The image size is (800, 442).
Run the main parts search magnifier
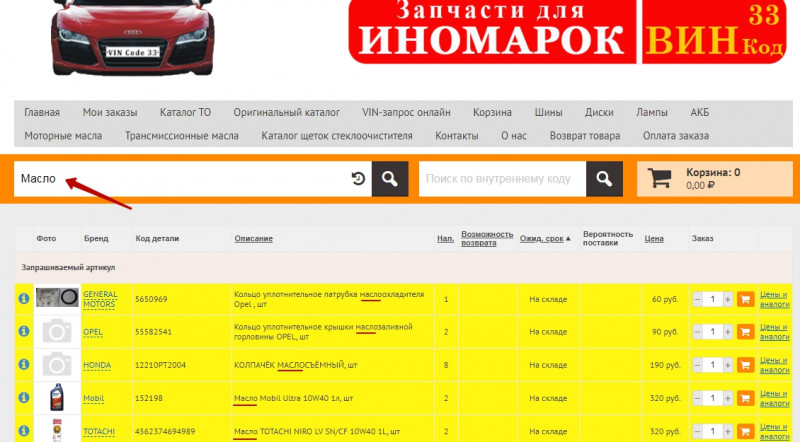click(x=390, y=179)
